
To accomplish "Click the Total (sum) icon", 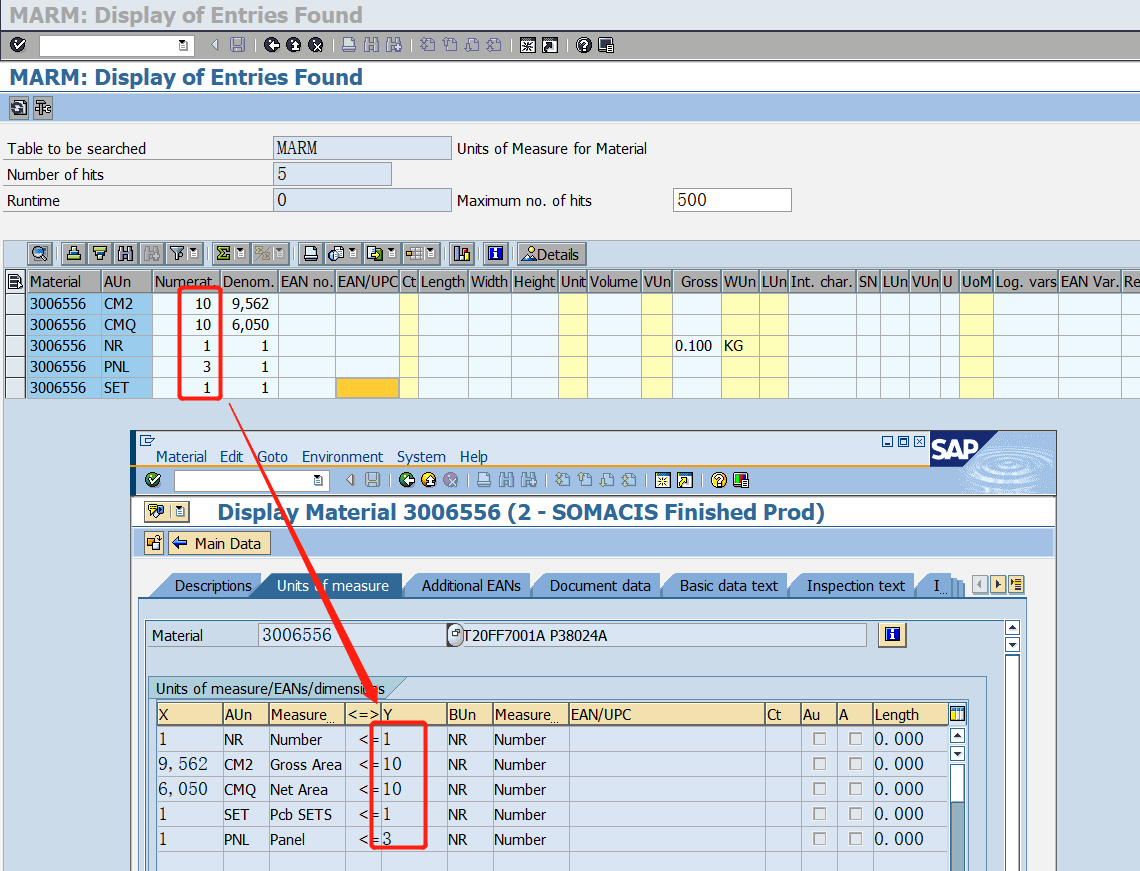I will pos(224,253).
